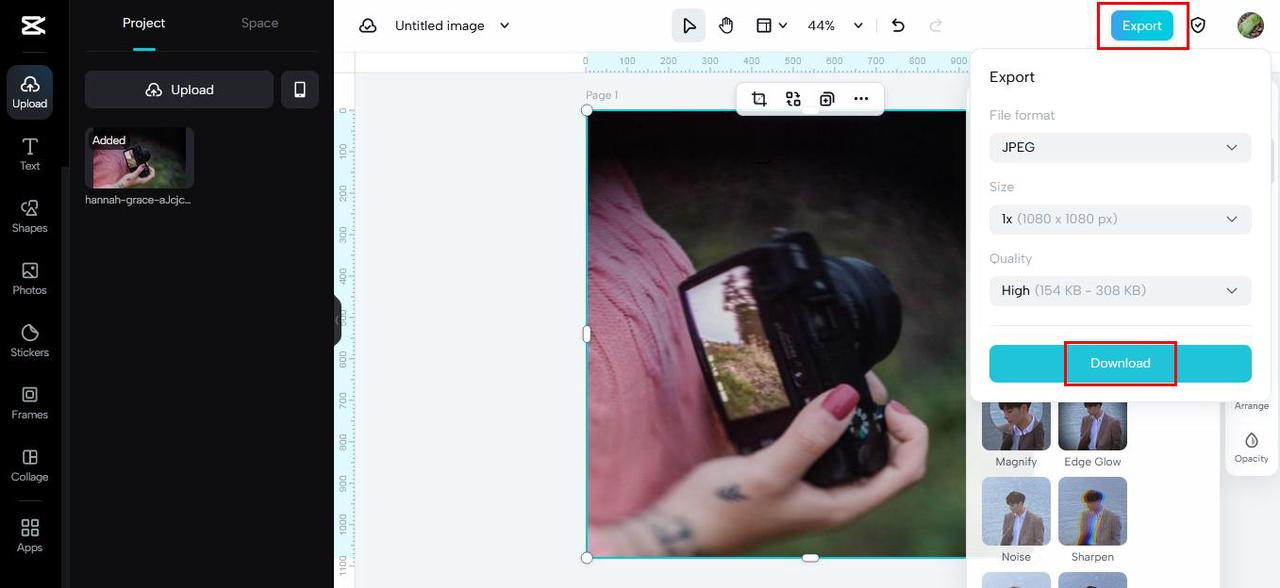Apply the Noise effect
Image resolution: width=1280 pixels, height=588 pixels.
tap(1016, 520)
